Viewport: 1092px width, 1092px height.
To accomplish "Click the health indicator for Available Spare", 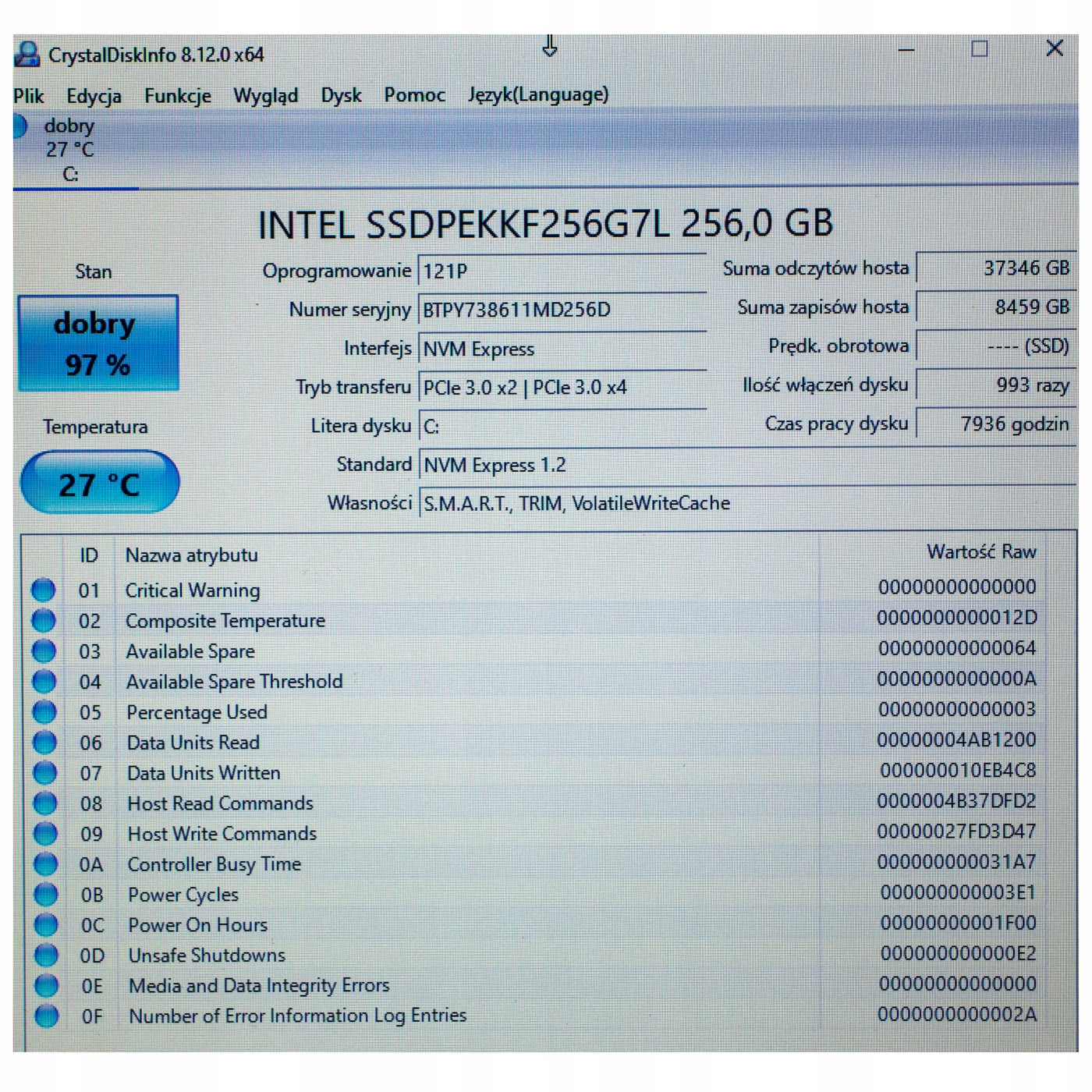I will (x=44, y=651).
